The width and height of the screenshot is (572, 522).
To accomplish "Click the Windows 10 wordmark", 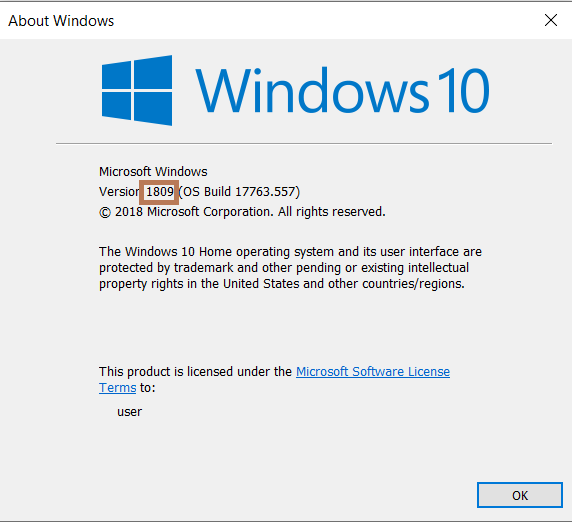I will (342, 90).
